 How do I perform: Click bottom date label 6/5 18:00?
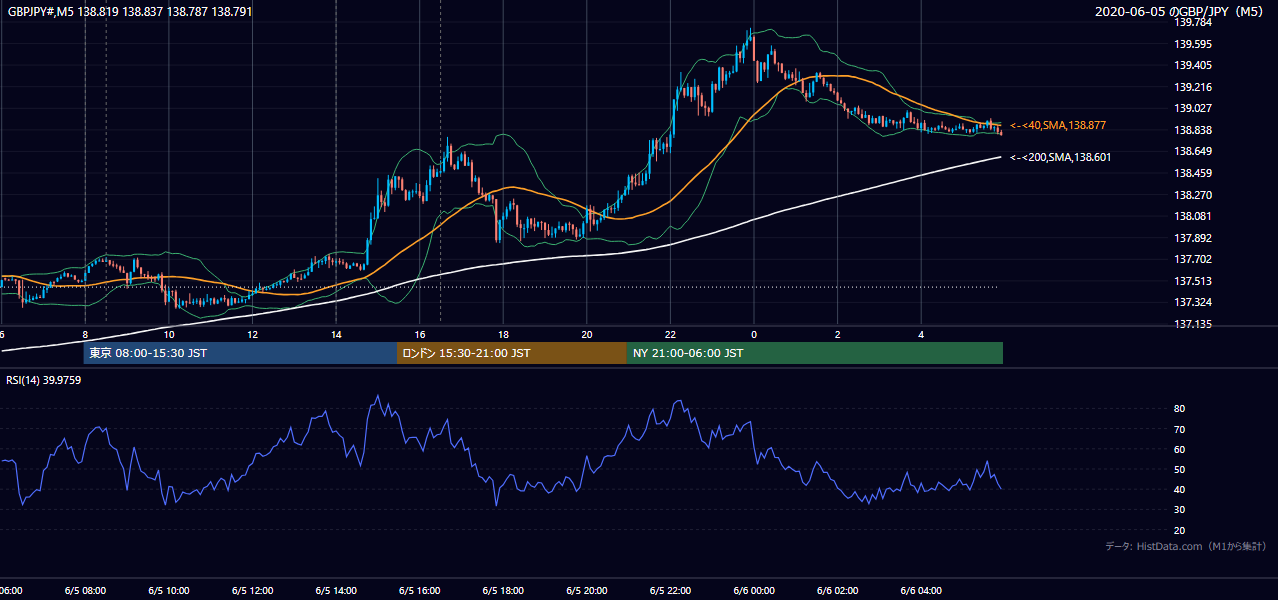pos(504,591)
